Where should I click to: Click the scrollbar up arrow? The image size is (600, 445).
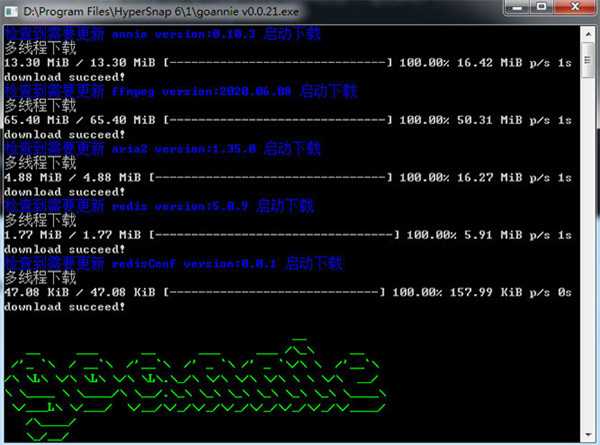coord(587,33)
